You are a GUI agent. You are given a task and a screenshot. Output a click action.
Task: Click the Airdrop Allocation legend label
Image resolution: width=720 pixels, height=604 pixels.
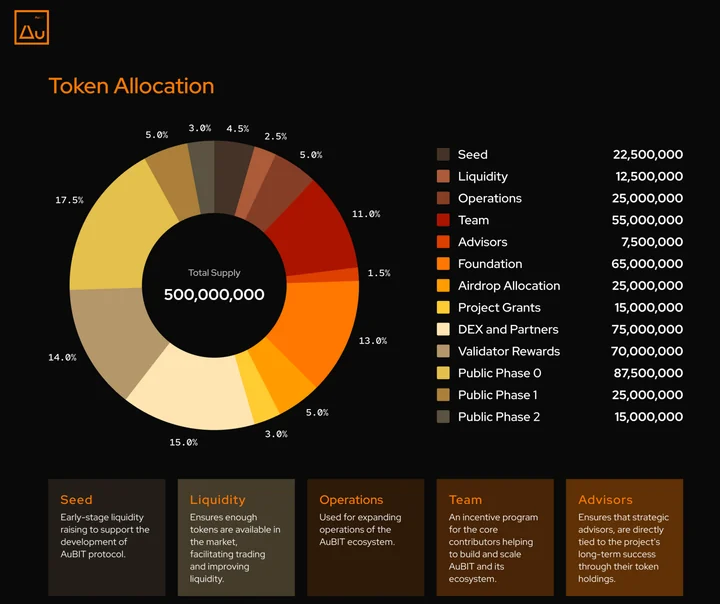509,286
